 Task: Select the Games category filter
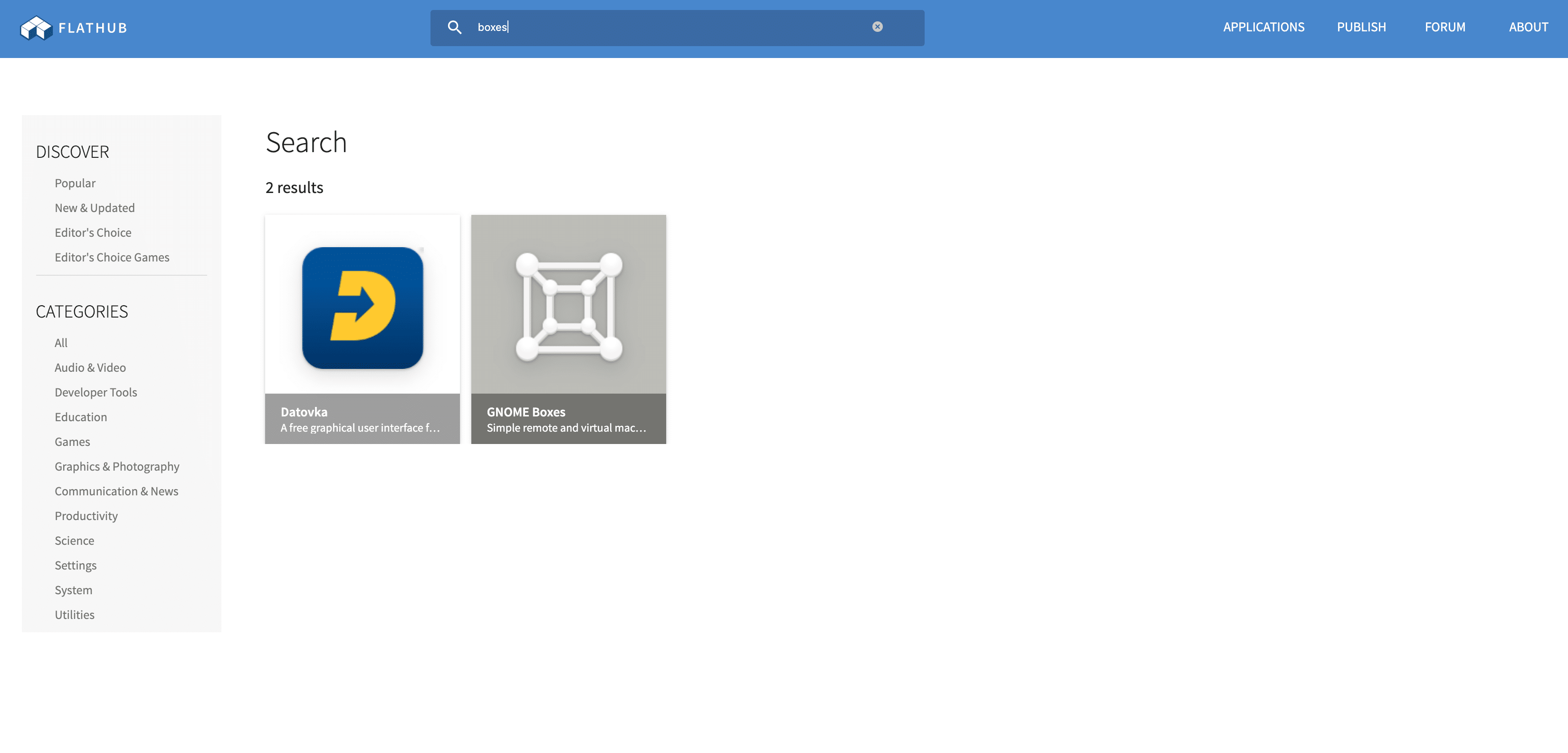(x=72, y=441)
